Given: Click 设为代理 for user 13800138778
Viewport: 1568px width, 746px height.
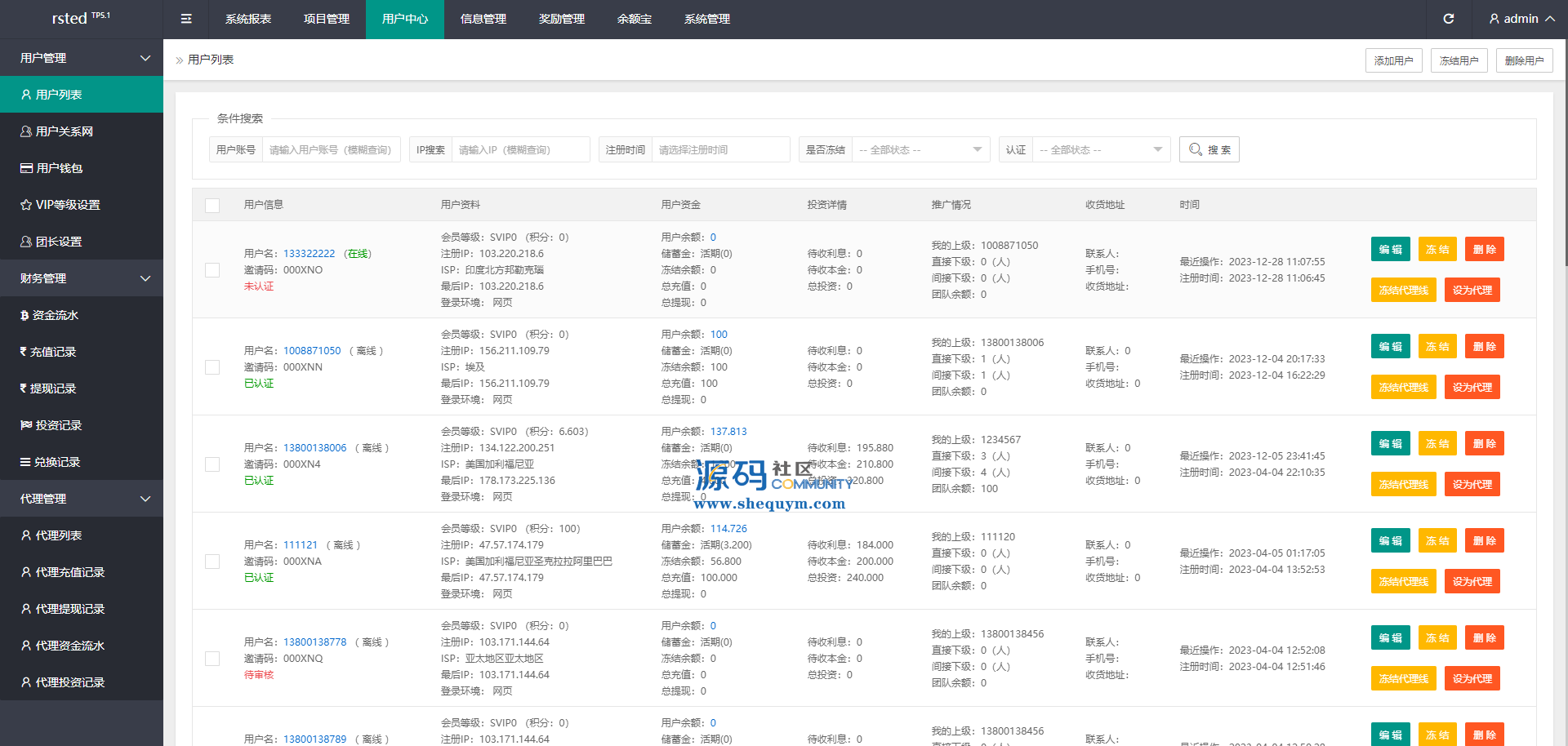Looking at the screenshot, I should (x=1472, y=678).
